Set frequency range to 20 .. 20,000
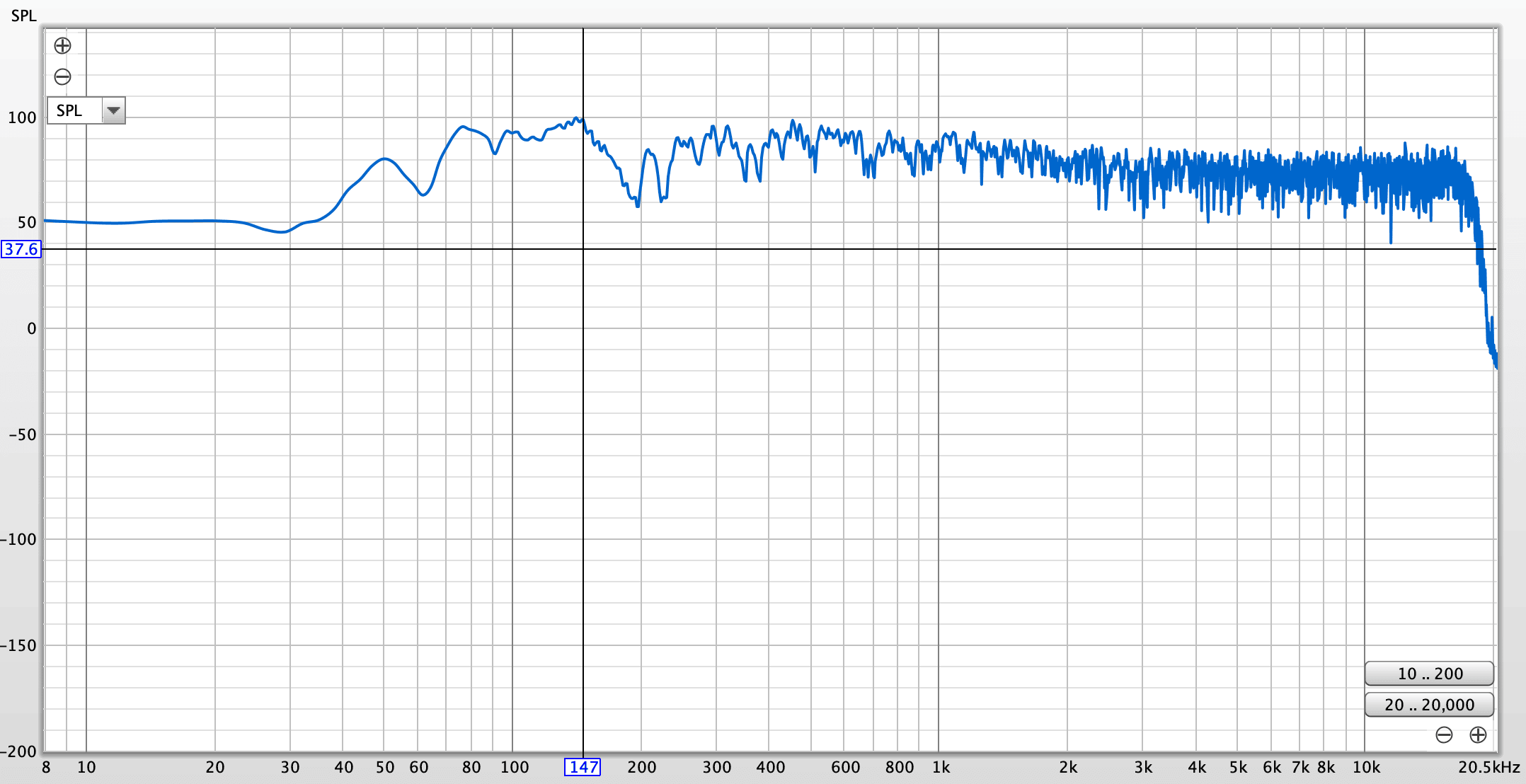Screen dimensions: 1526x784 click(x=1429, y=705)
